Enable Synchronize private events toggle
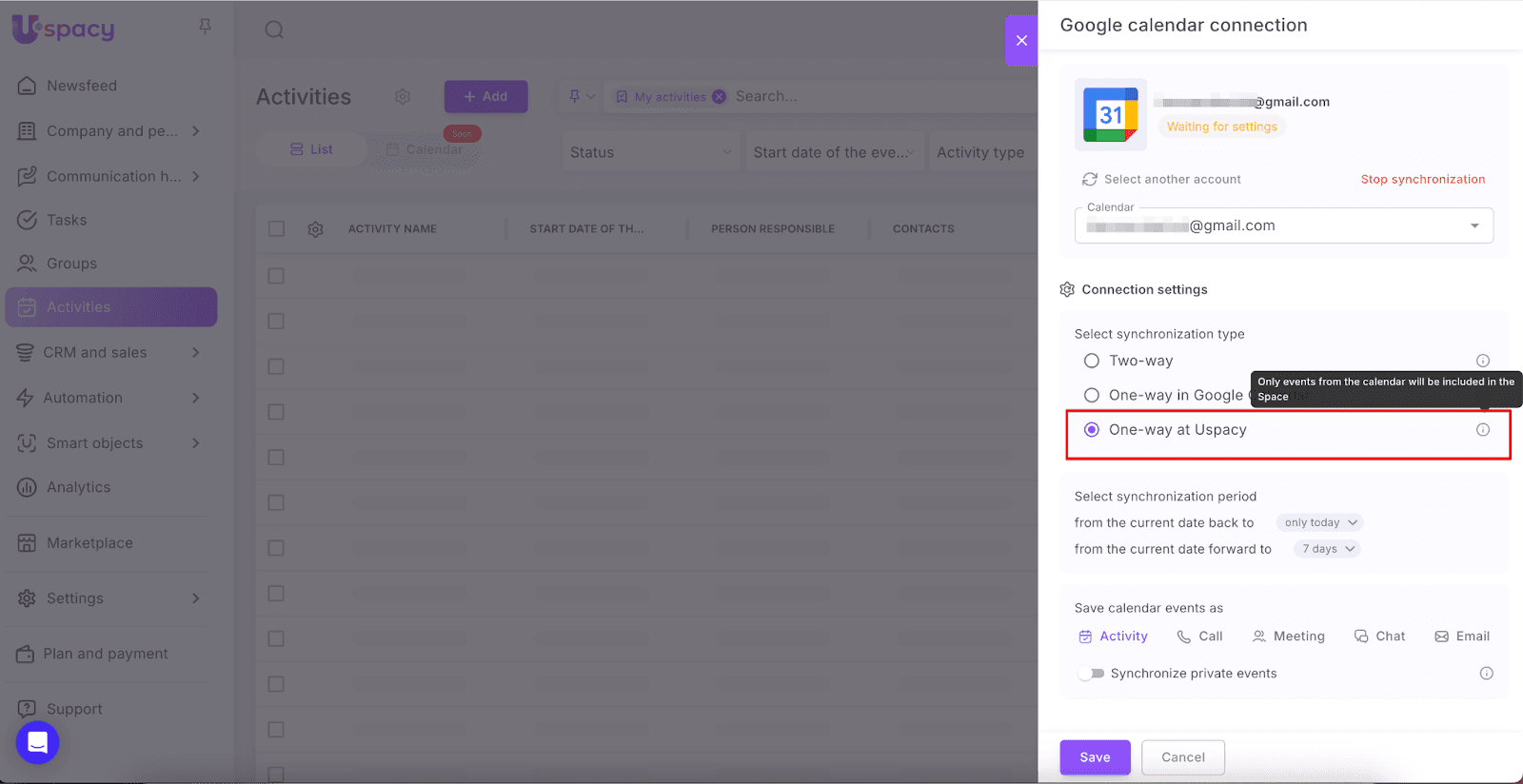This screenshot has width=1523, height=784. point(1091,674)
